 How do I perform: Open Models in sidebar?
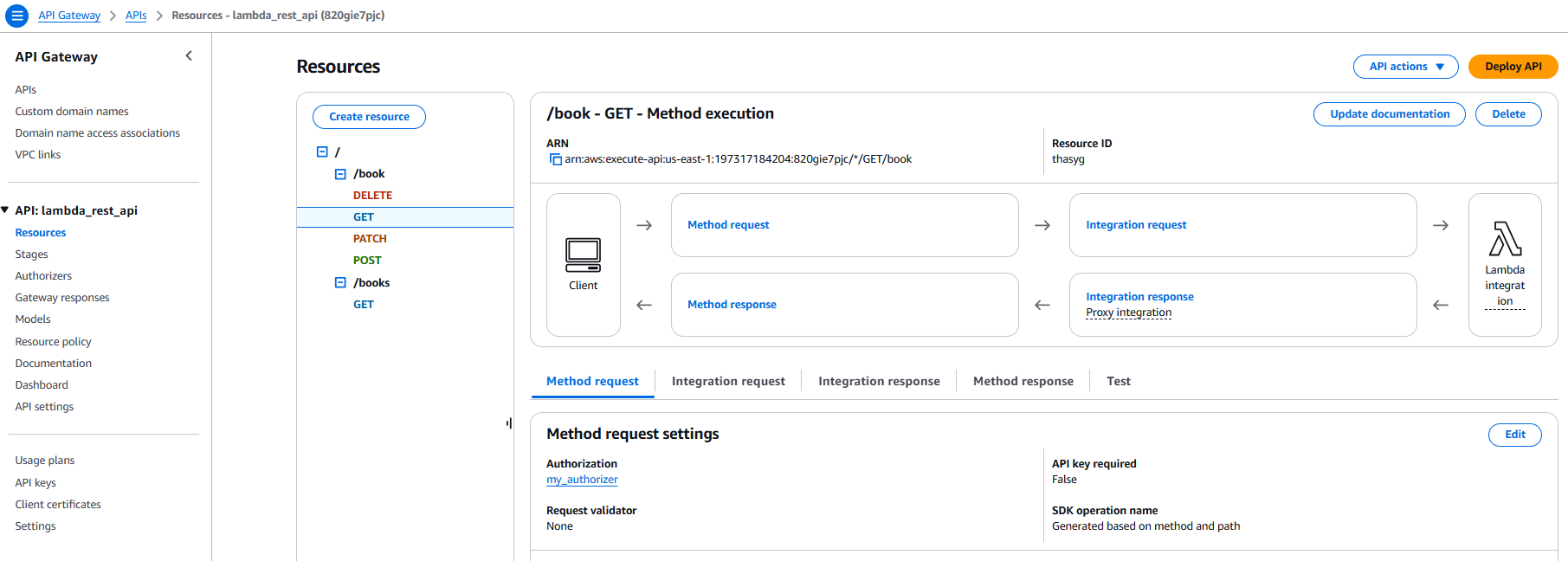click(x=33, y=319)
